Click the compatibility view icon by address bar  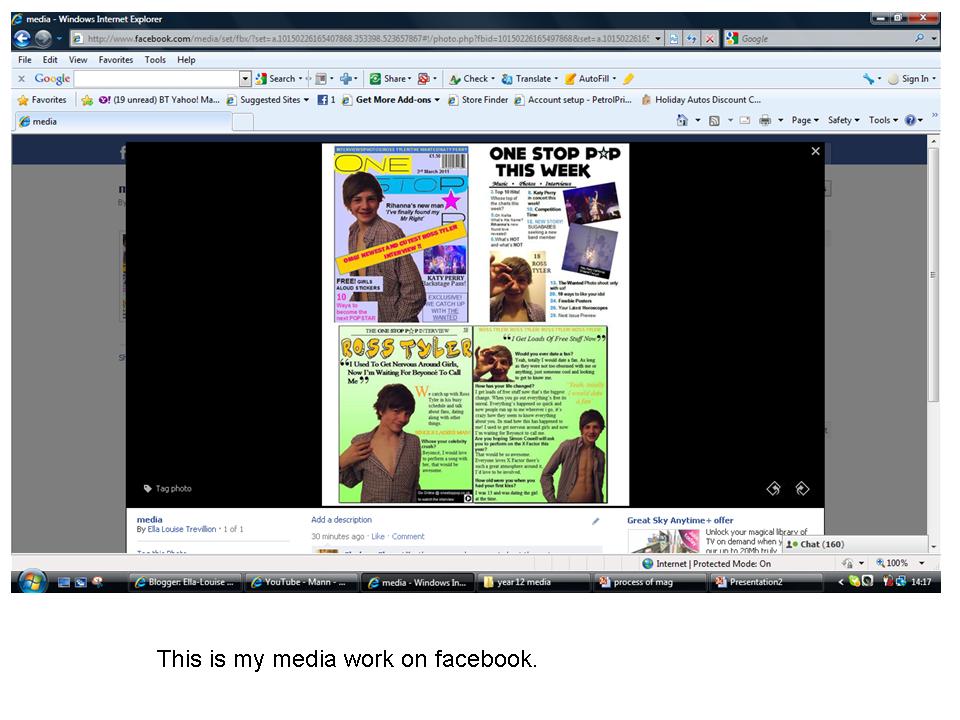(673, 39)
